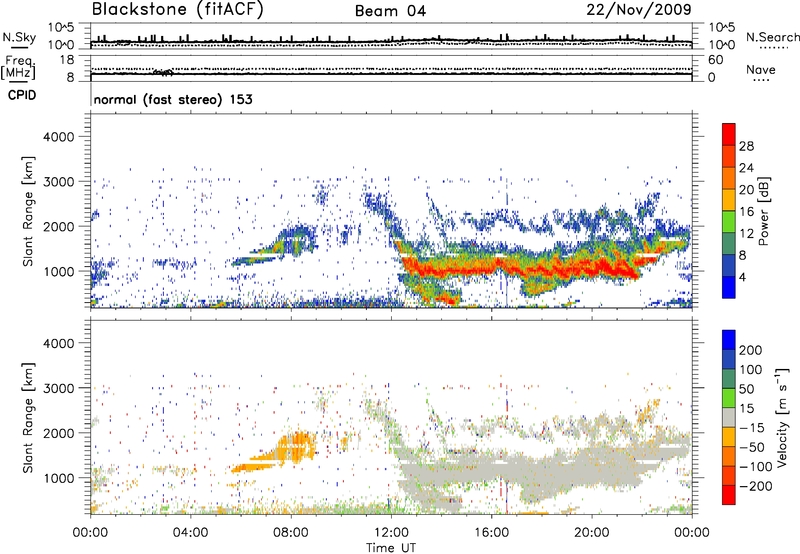The width and height of the screenshot is (800, 554).
Task: Click the "3000" tick of power panel
Action: click(58, 182)
